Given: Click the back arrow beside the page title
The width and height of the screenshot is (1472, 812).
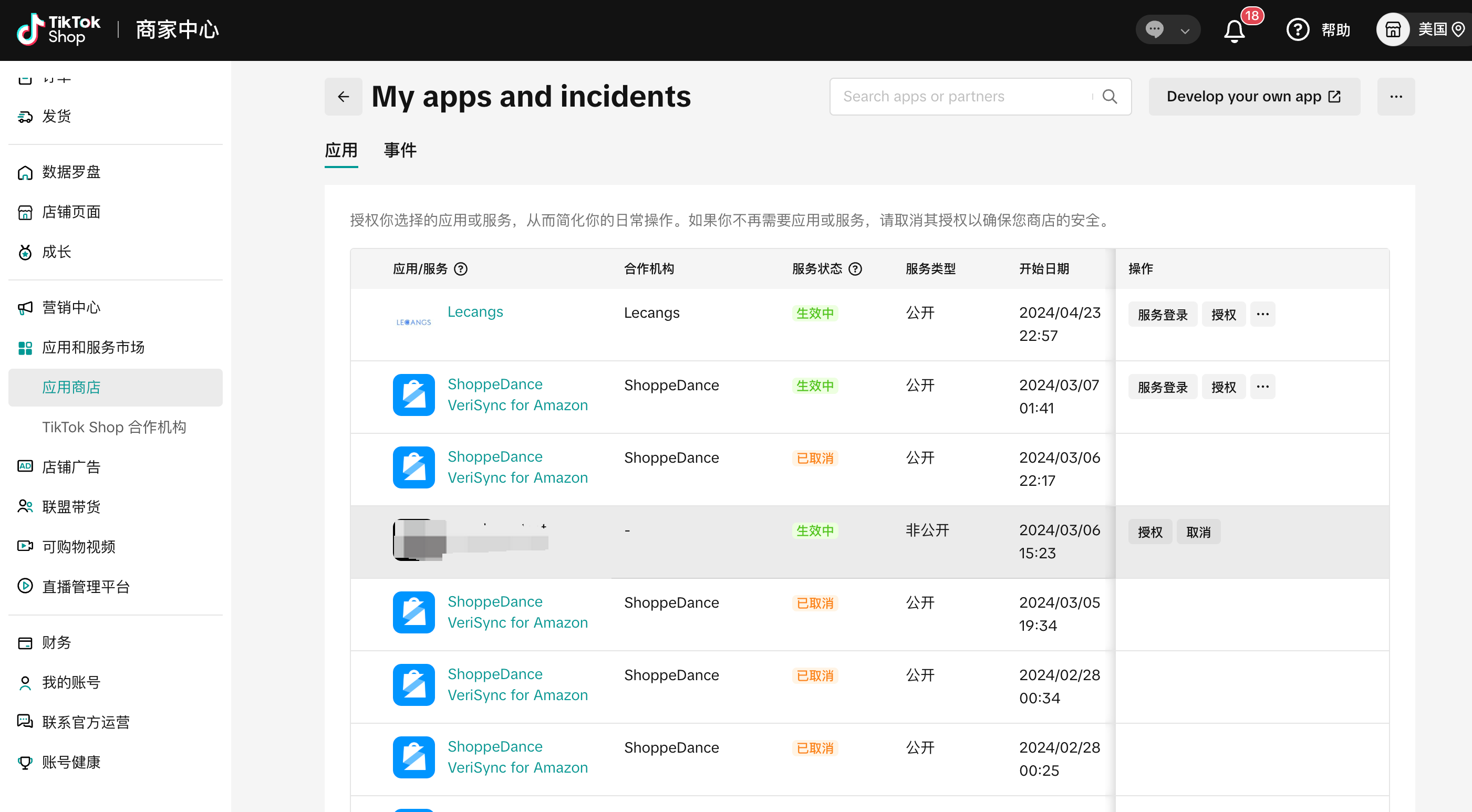Looking at the screenshot, I should (343, 97).
